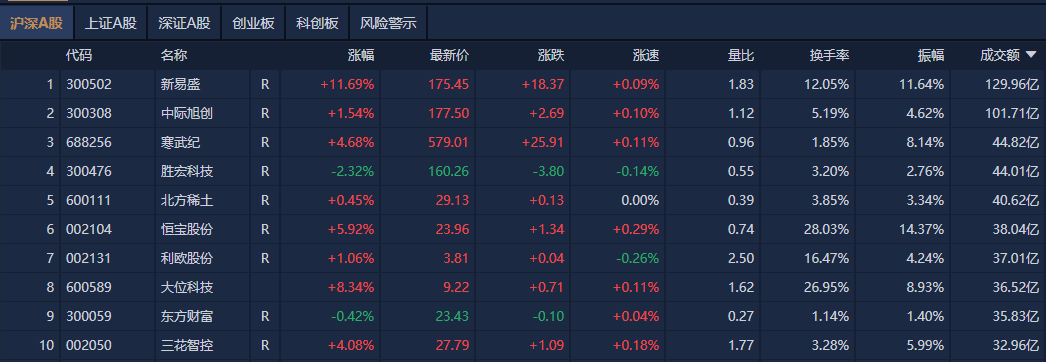Select the 大位科技 row

tap(523, 288)
